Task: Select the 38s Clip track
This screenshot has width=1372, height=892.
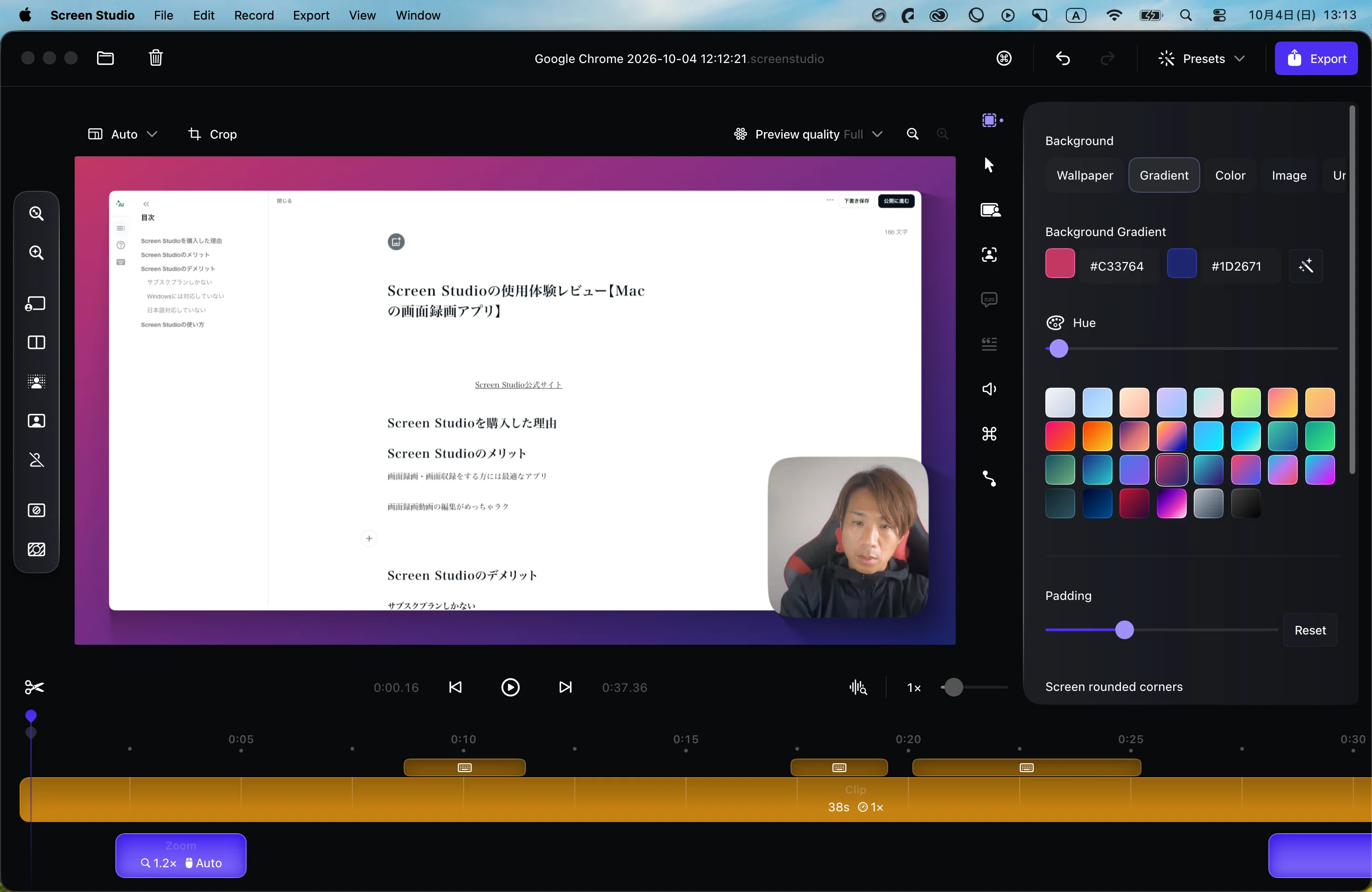Action: [695, 799]
